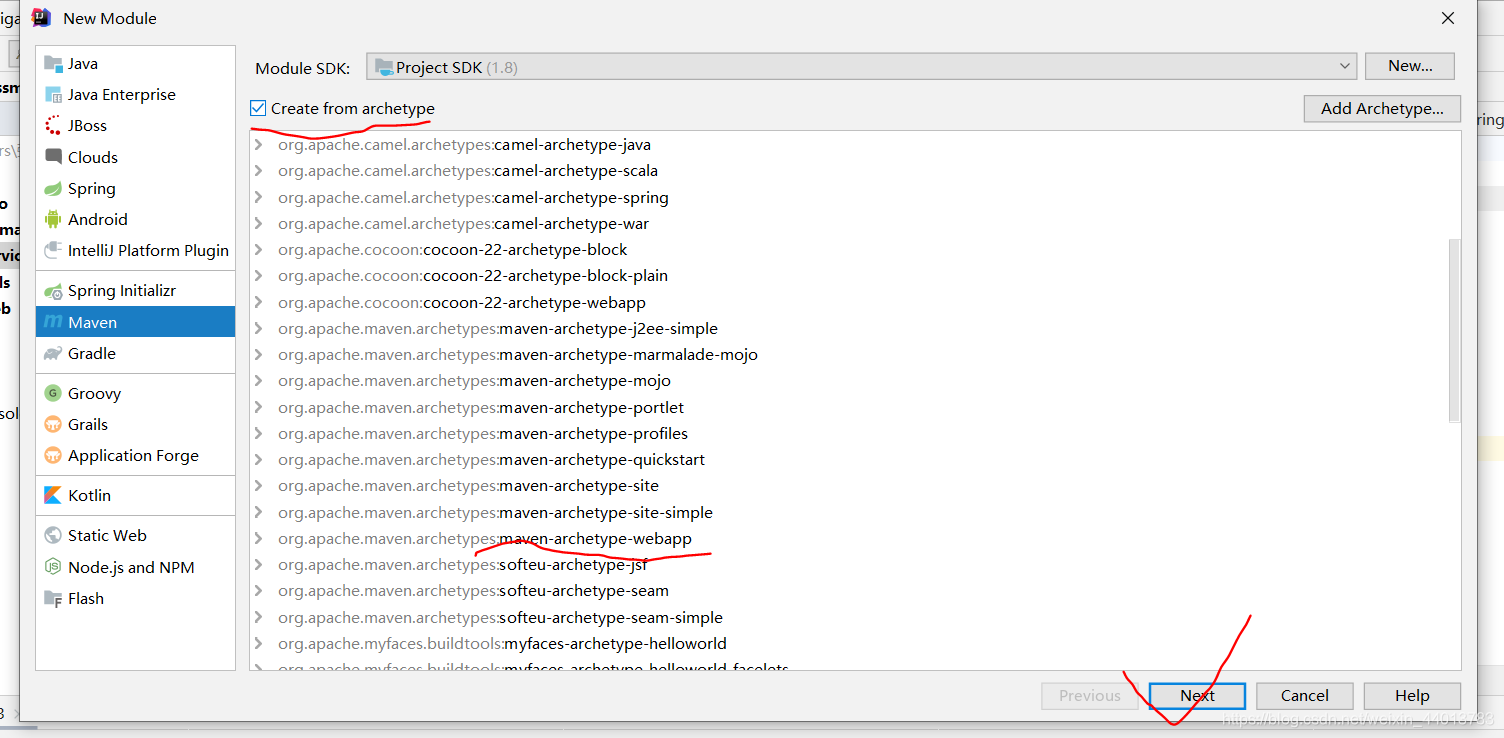
Task: Expand the maven-archetype-quickstart node
Action: click(x=259, y=459)
